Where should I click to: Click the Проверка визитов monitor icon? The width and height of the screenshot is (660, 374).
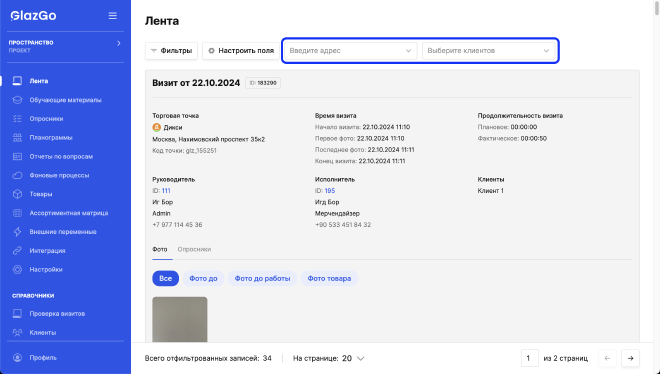(x=17, y=313)
